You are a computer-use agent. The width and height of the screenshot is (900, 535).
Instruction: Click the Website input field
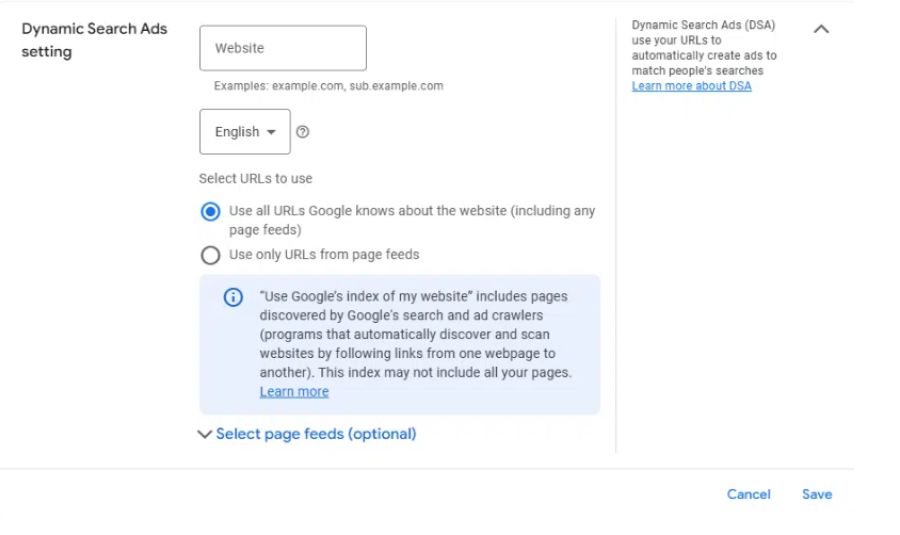click(x=283, y=48)
